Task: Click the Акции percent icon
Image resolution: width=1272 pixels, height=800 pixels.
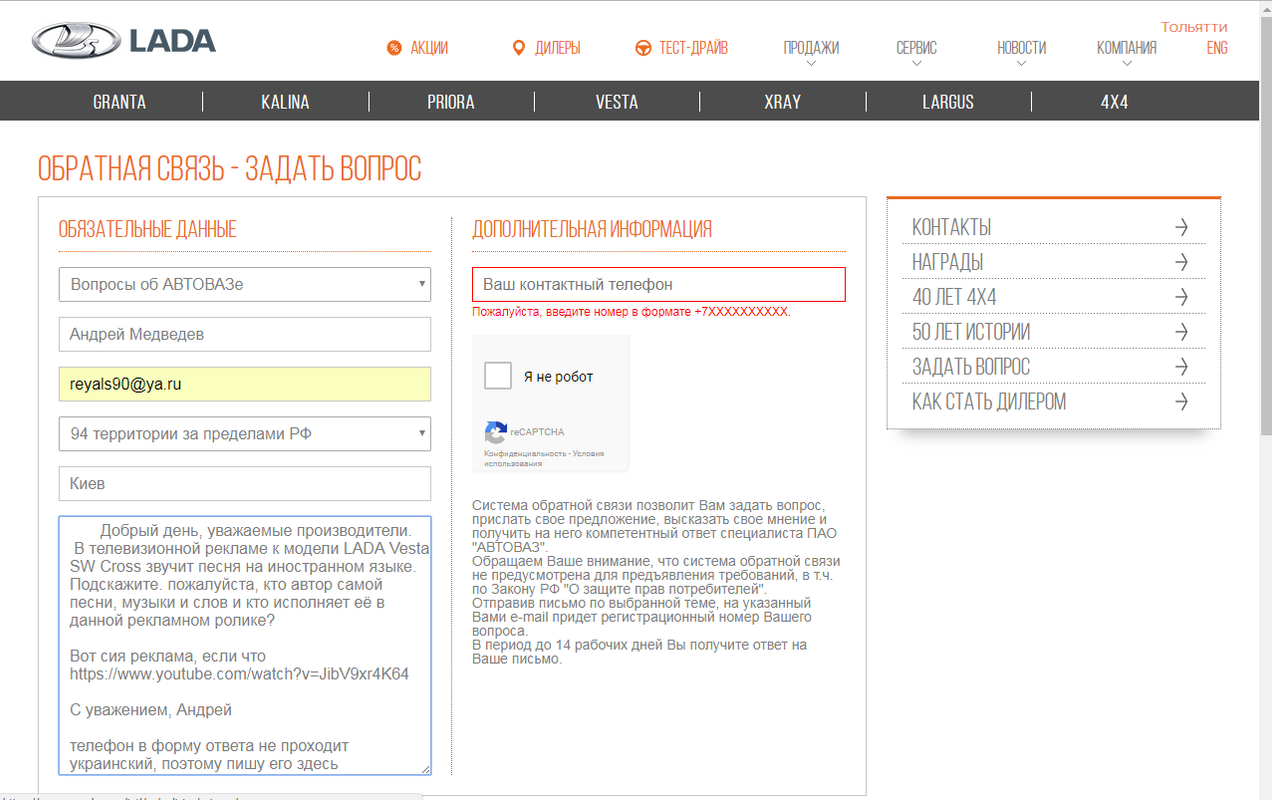Action: tap(394, 48)
